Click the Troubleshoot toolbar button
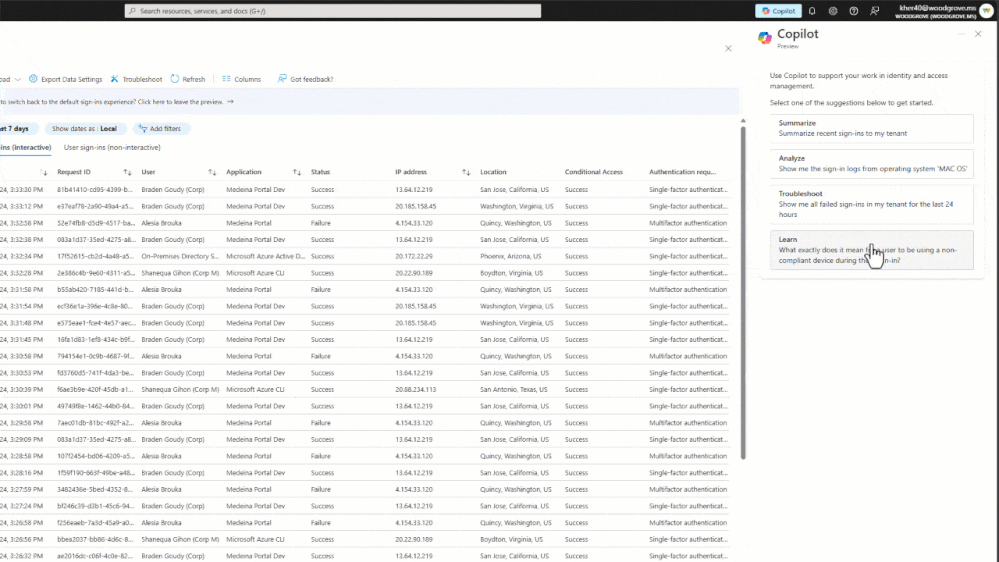Screen dimensions: 999x562 136,79
